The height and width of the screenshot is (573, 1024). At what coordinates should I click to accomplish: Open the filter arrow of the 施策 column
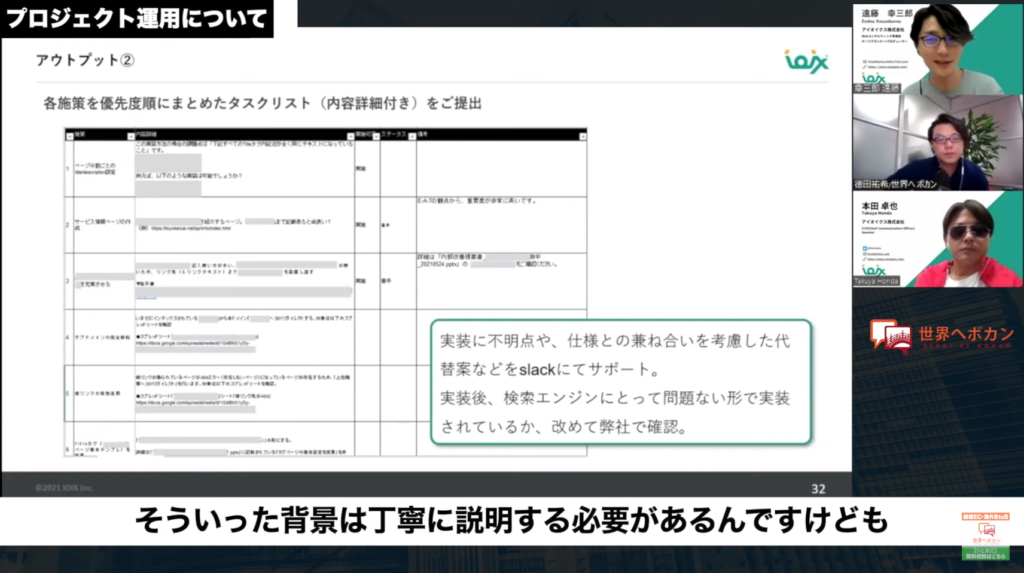131,137
